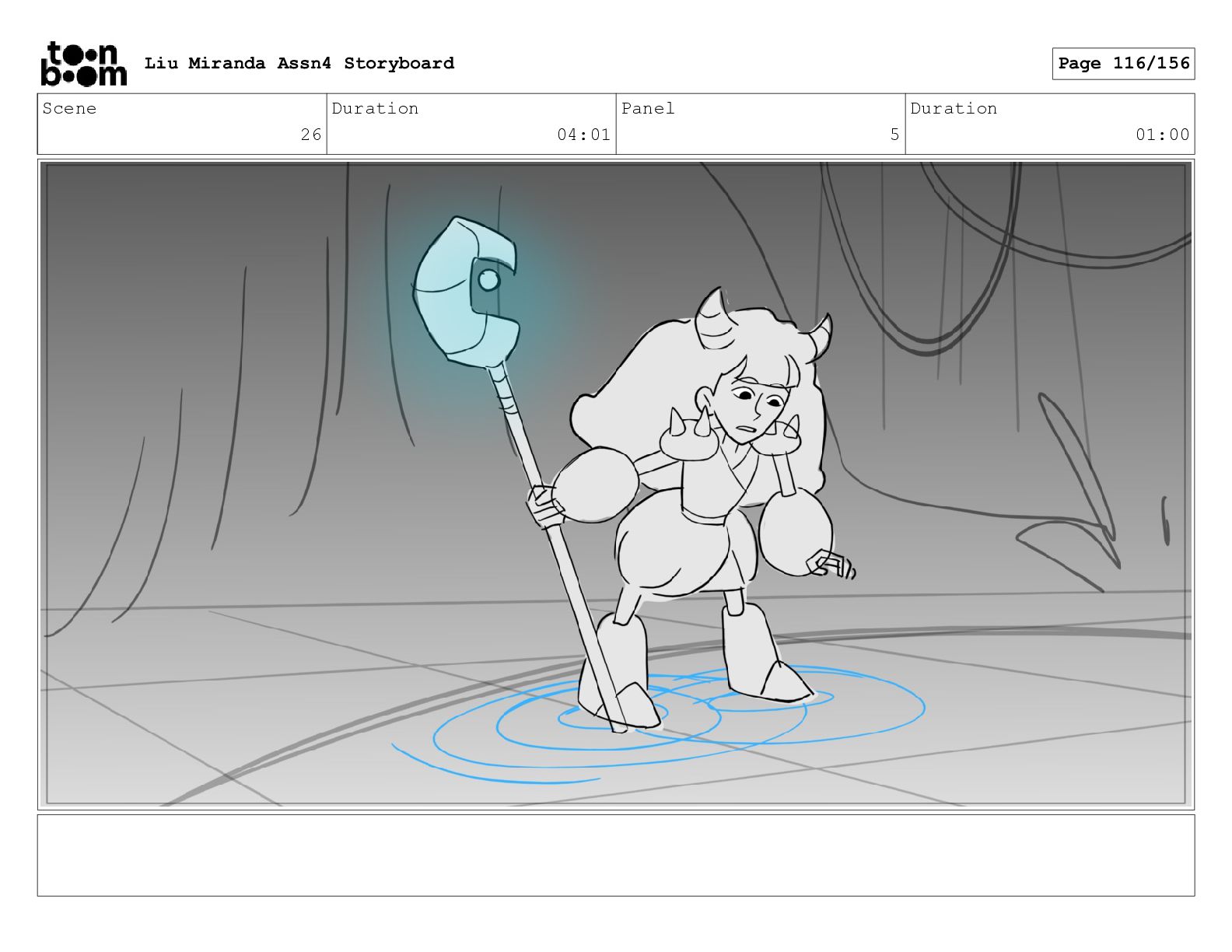Select the title 'Liu Miranda Assn4 Storyboard'
The image size is (1232, 952).
[299, 63]
